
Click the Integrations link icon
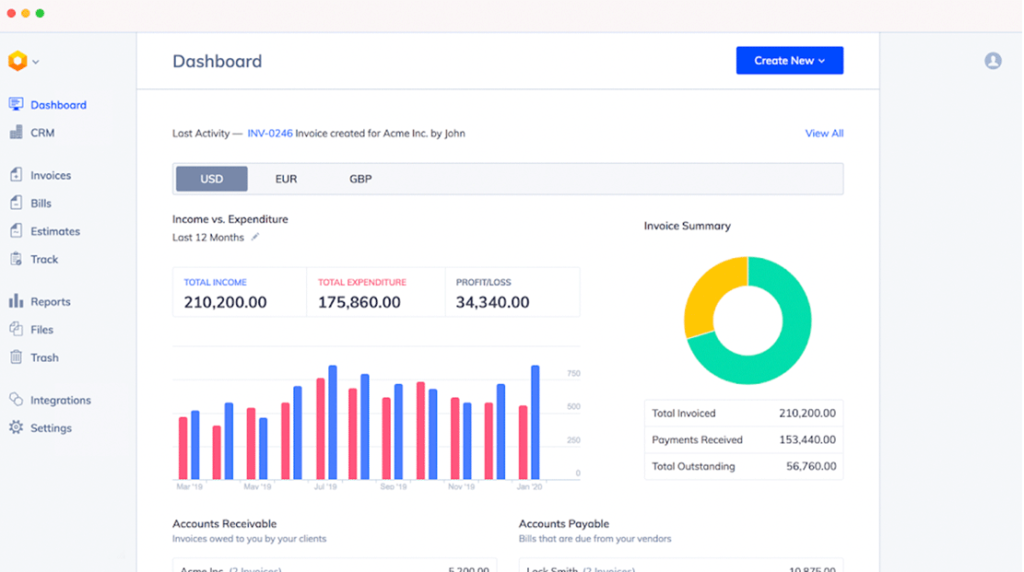(16, 400)
